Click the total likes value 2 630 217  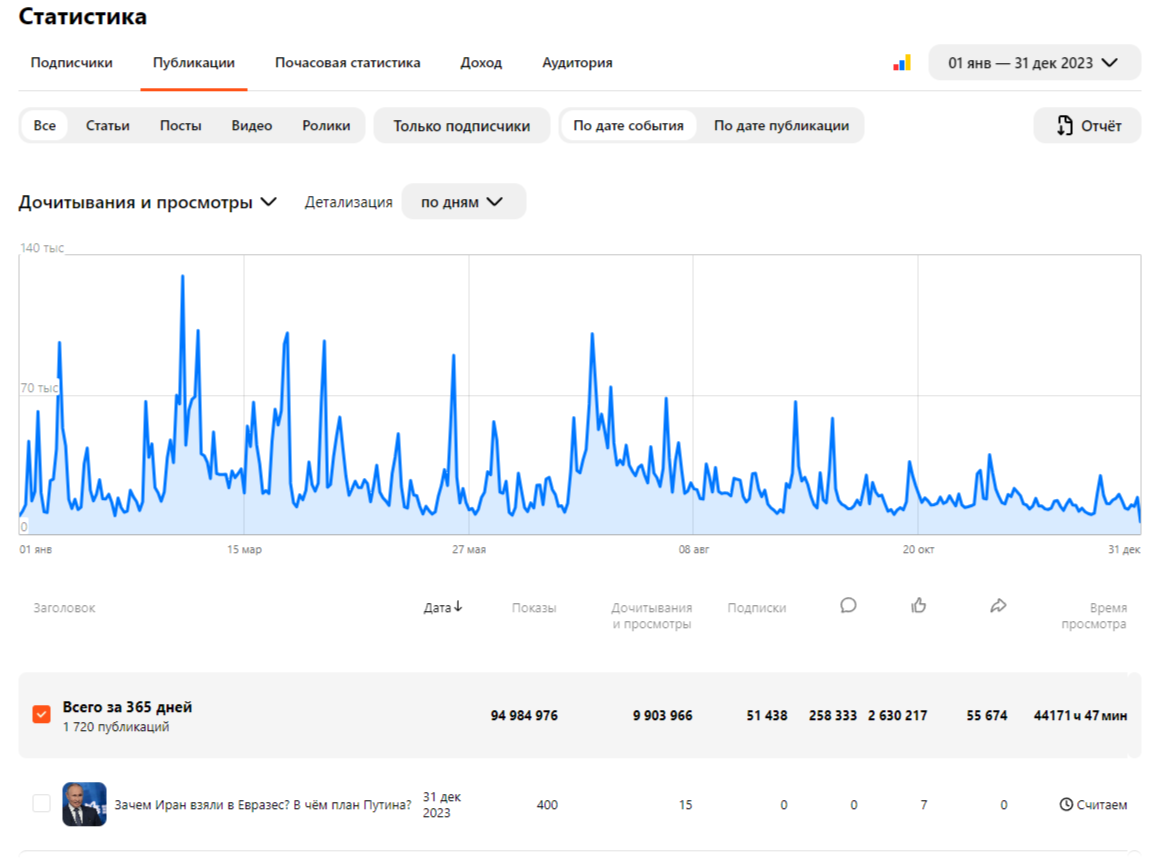click(x=897, y=716)
